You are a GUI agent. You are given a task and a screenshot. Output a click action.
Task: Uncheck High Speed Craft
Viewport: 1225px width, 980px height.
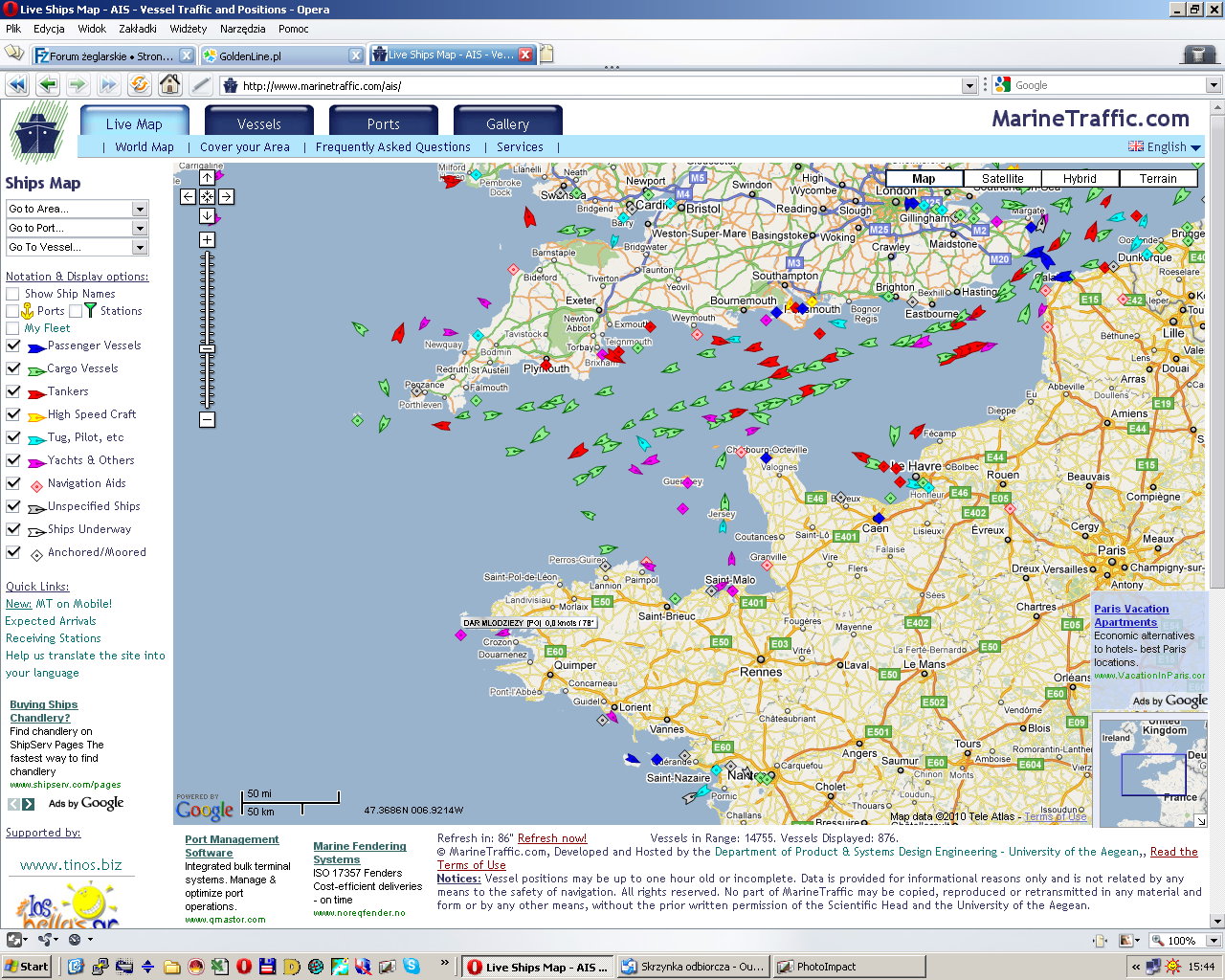tap(12, 414)
